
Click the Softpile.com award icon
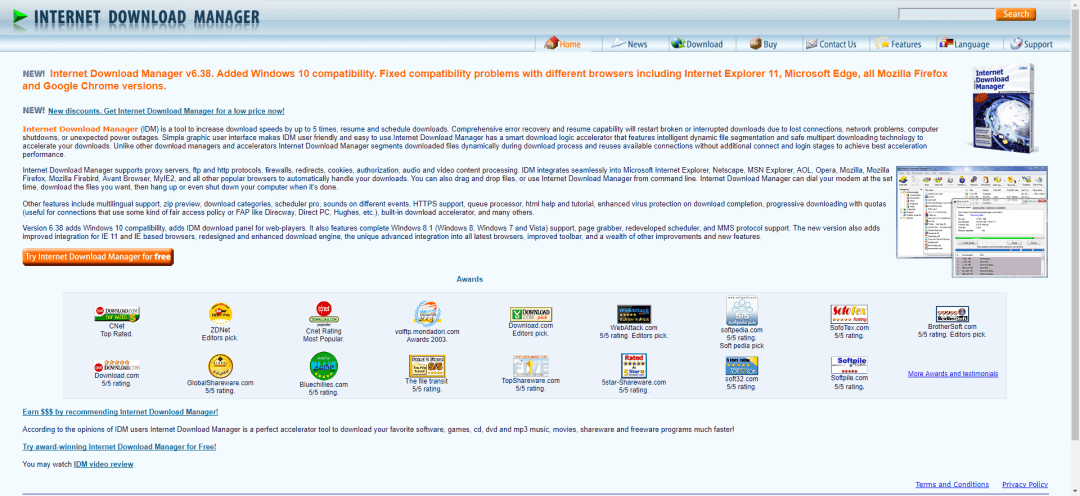(x=851, y=364)
